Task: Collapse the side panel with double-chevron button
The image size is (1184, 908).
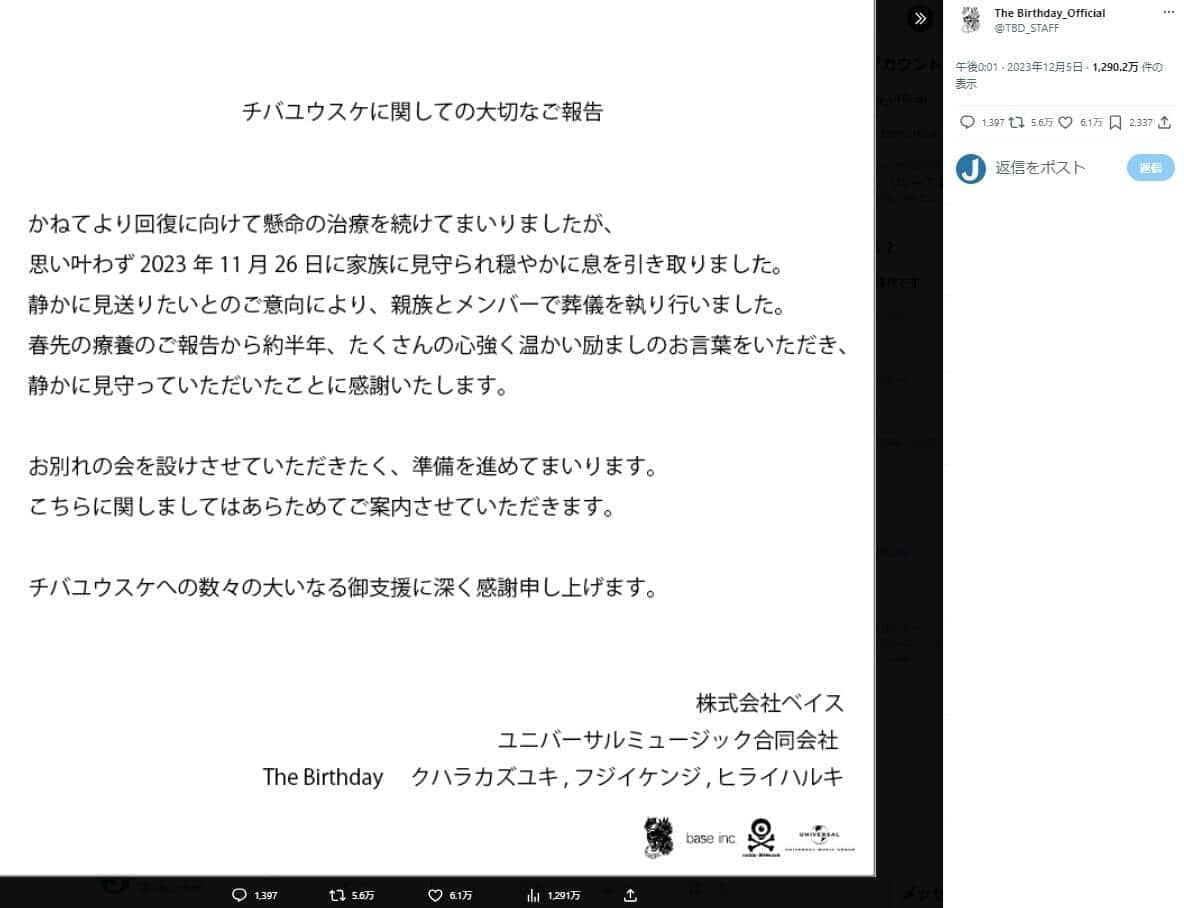Action: (920, 18)
